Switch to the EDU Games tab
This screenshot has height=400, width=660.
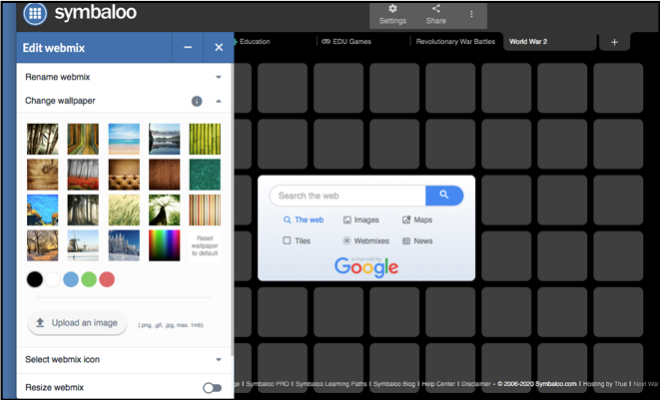346,42
